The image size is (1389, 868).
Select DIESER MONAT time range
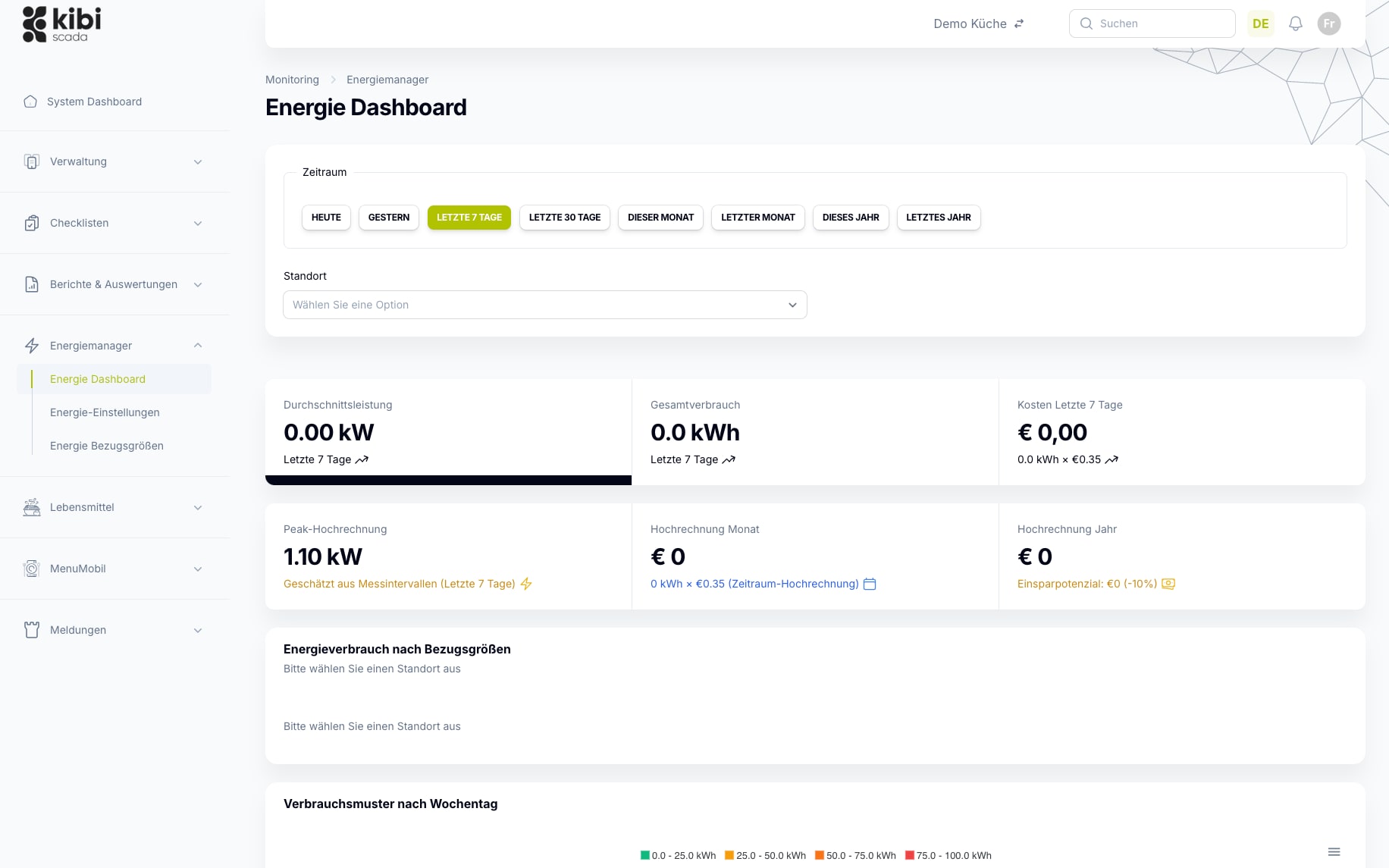tap(661, 218)
